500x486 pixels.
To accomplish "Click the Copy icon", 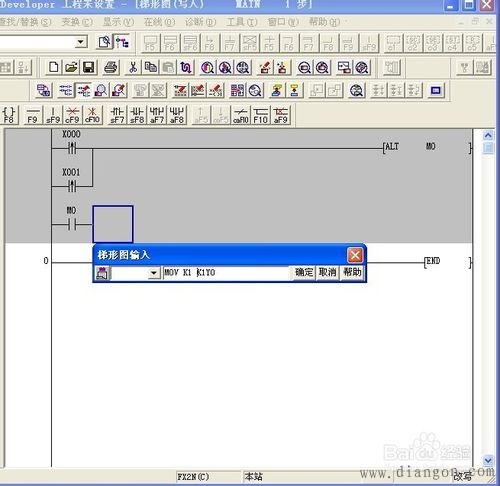I will tap(151, 67).
